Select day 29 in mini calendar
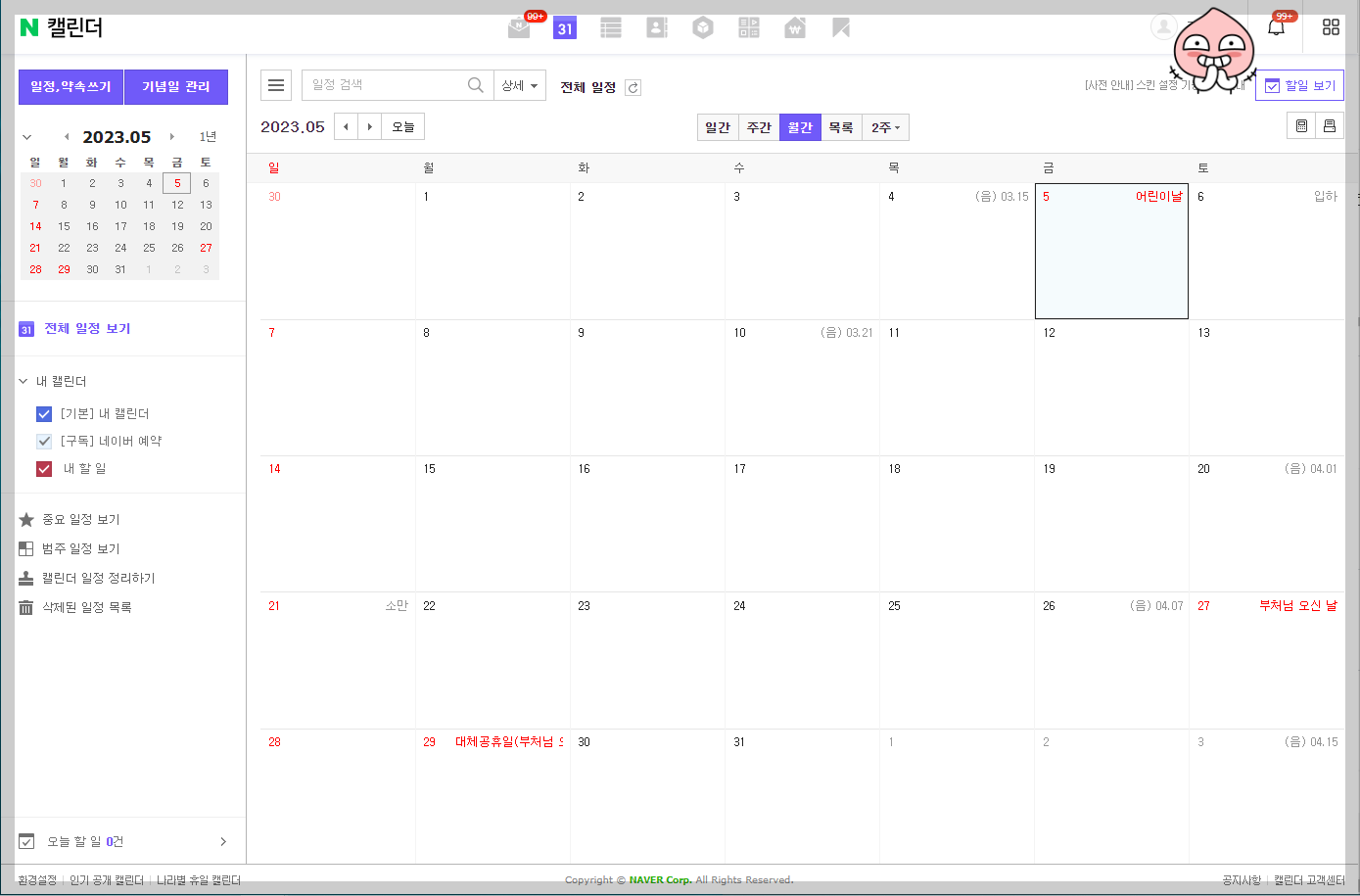Viewport: 1360px width, 896px height. click(64, 269)
